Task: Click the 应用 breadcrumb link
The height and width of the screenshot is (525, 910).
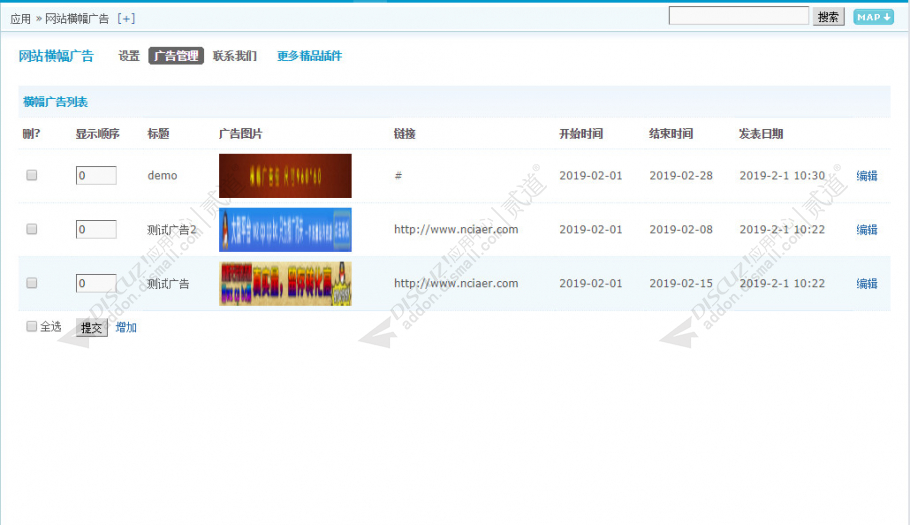Action: [x=20, y=19]
